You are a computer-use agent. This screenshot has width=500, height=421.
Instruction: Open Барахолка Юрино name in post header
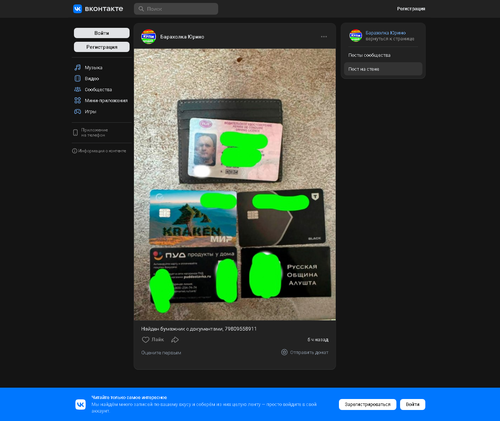tap(182, 37)
